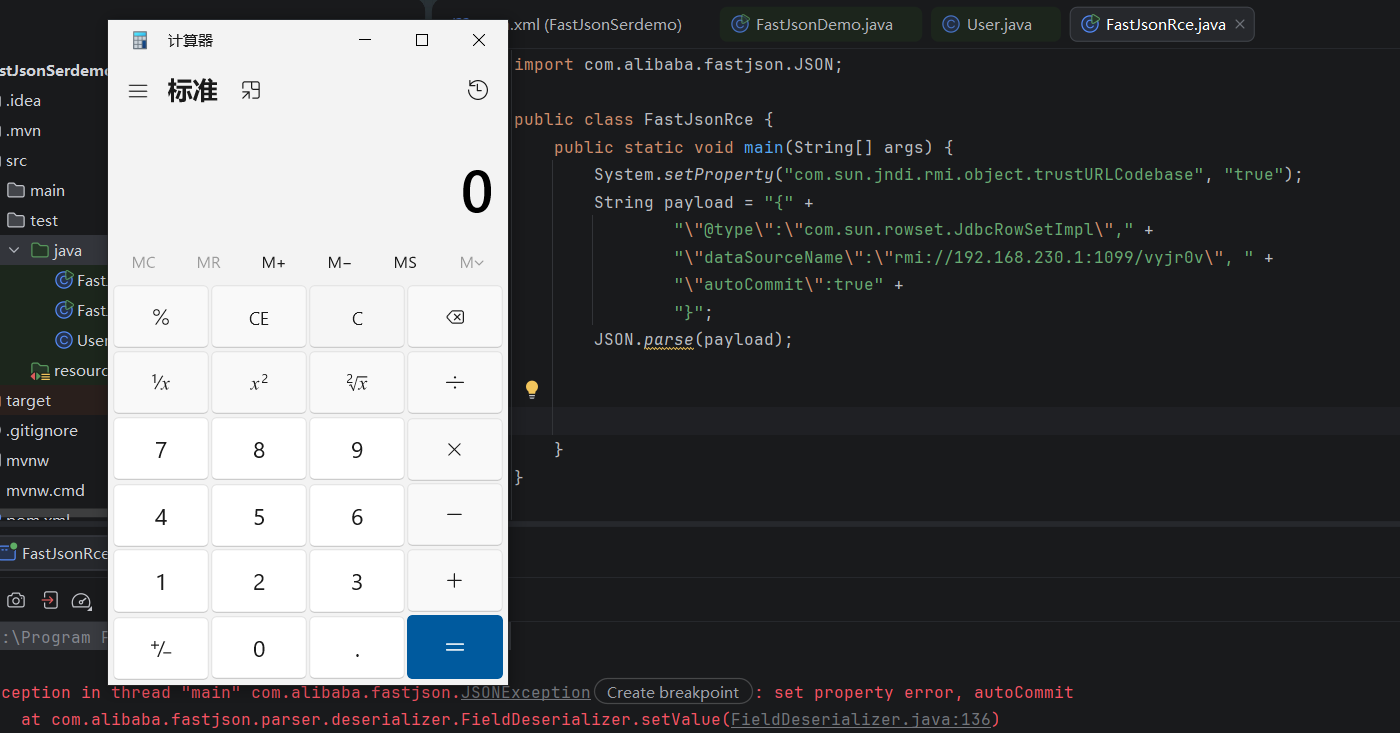Maximize the calculator window
1400x733 pixels.
(x=422, y=40)
